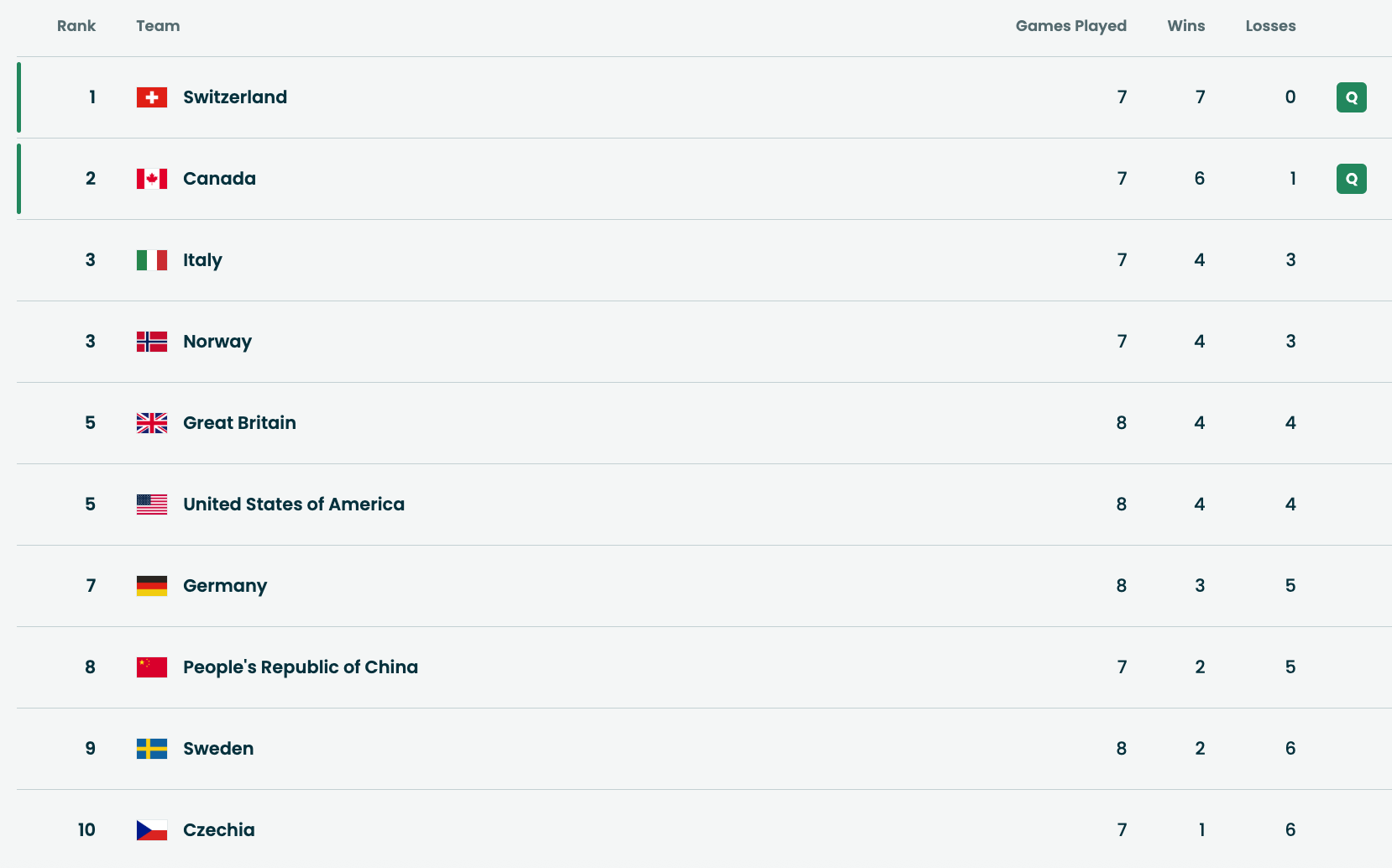The image size is (1392, 868).
Task: Select the Czechia team name
Action: [x=219, y=830]
